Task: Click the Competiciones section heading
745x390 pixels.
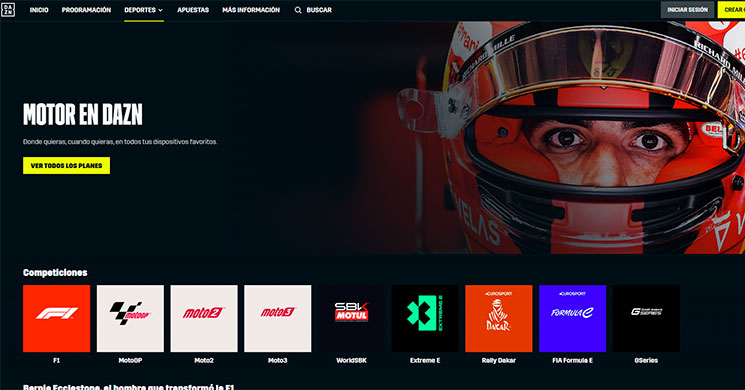Action: coord(55,273)
